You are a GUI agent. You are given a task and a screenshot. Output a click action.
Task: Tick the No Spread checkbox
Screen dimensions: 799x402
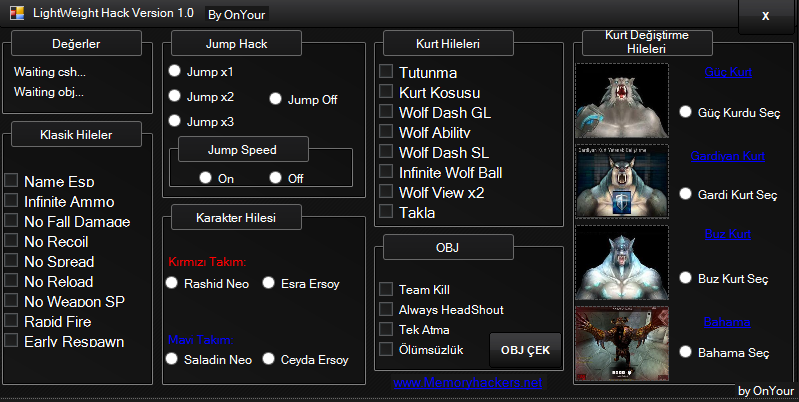click(x=11, y=260)
